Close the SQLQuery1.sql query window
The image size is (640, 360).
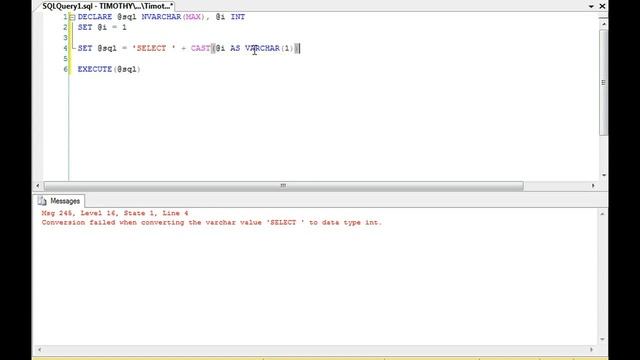(602, 6)
